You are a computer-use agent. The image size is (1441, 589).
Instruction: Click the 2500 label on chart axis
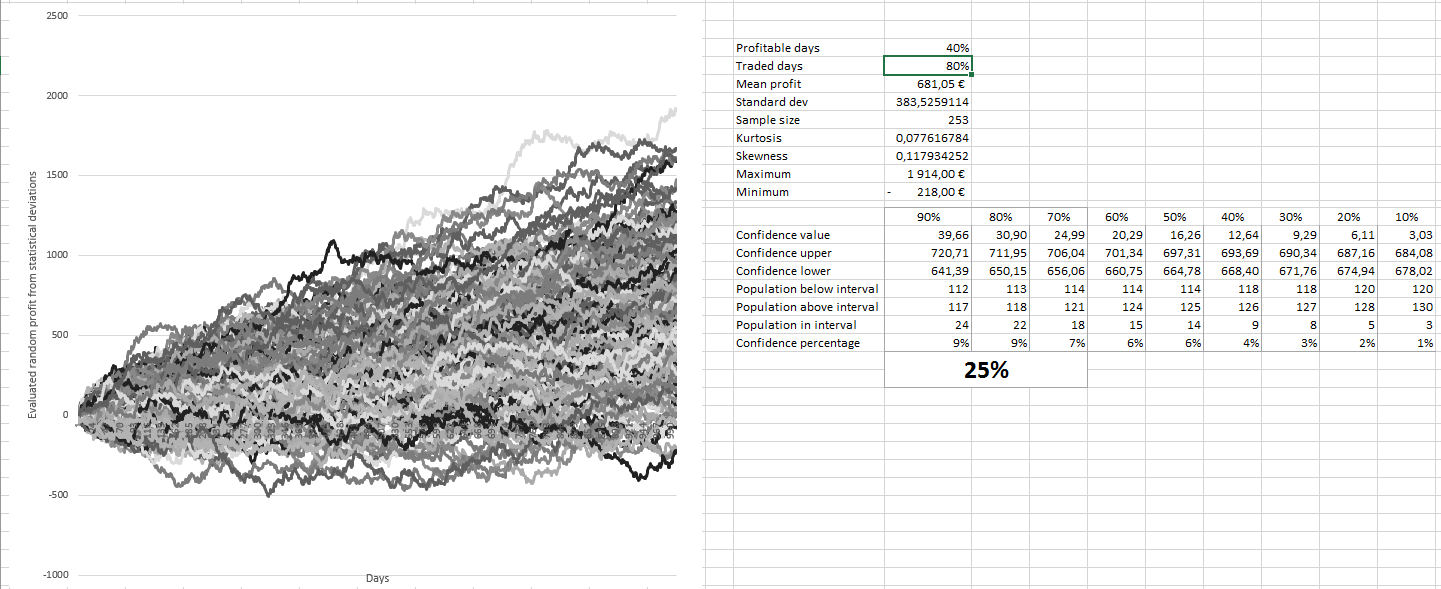click(x=57, y=16)
